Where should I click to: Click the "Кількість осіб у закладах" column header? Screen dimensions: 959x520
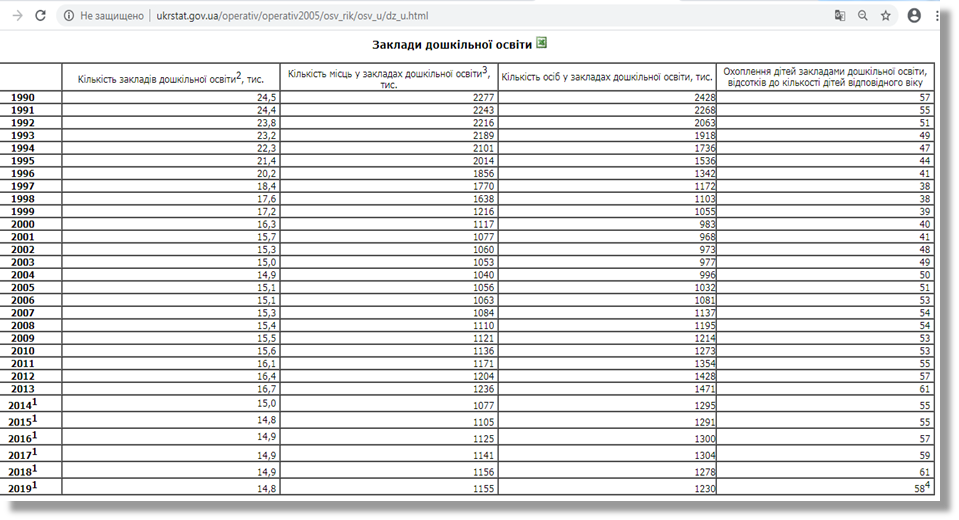click(606, 77)
